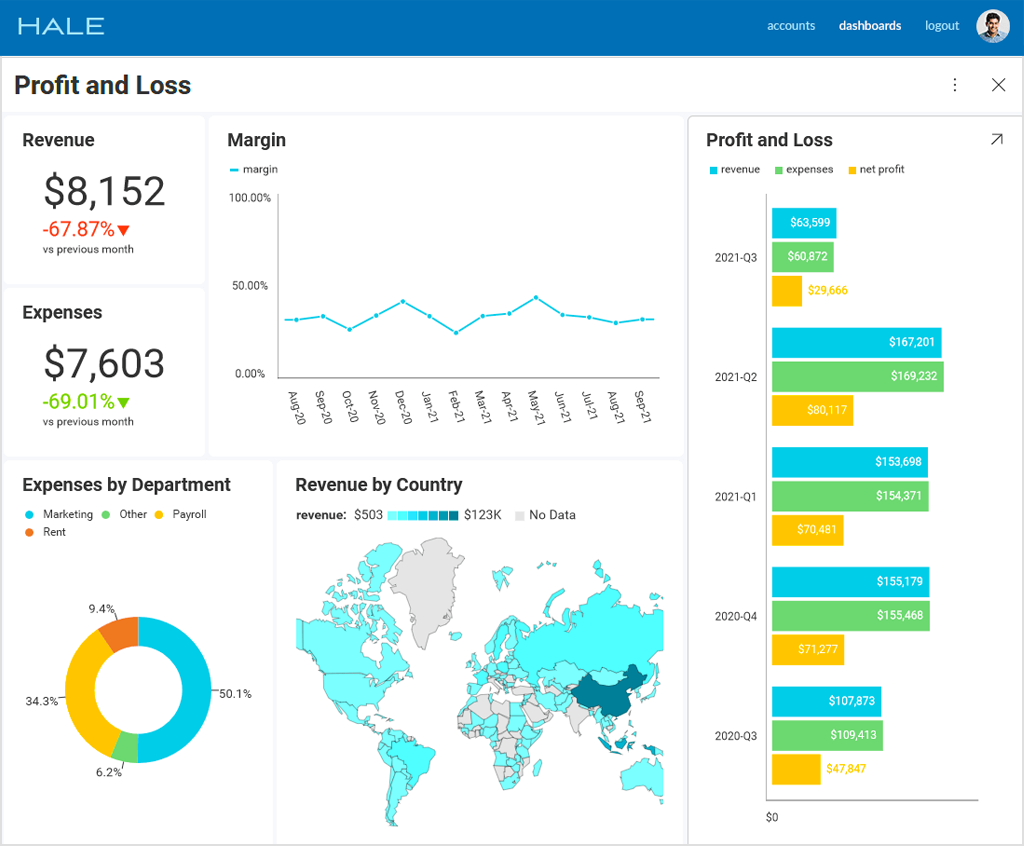This screenshot has height=846, width=1024.
Task: Click the red down arrow under Revenue
Action: [x=124, y=230]
